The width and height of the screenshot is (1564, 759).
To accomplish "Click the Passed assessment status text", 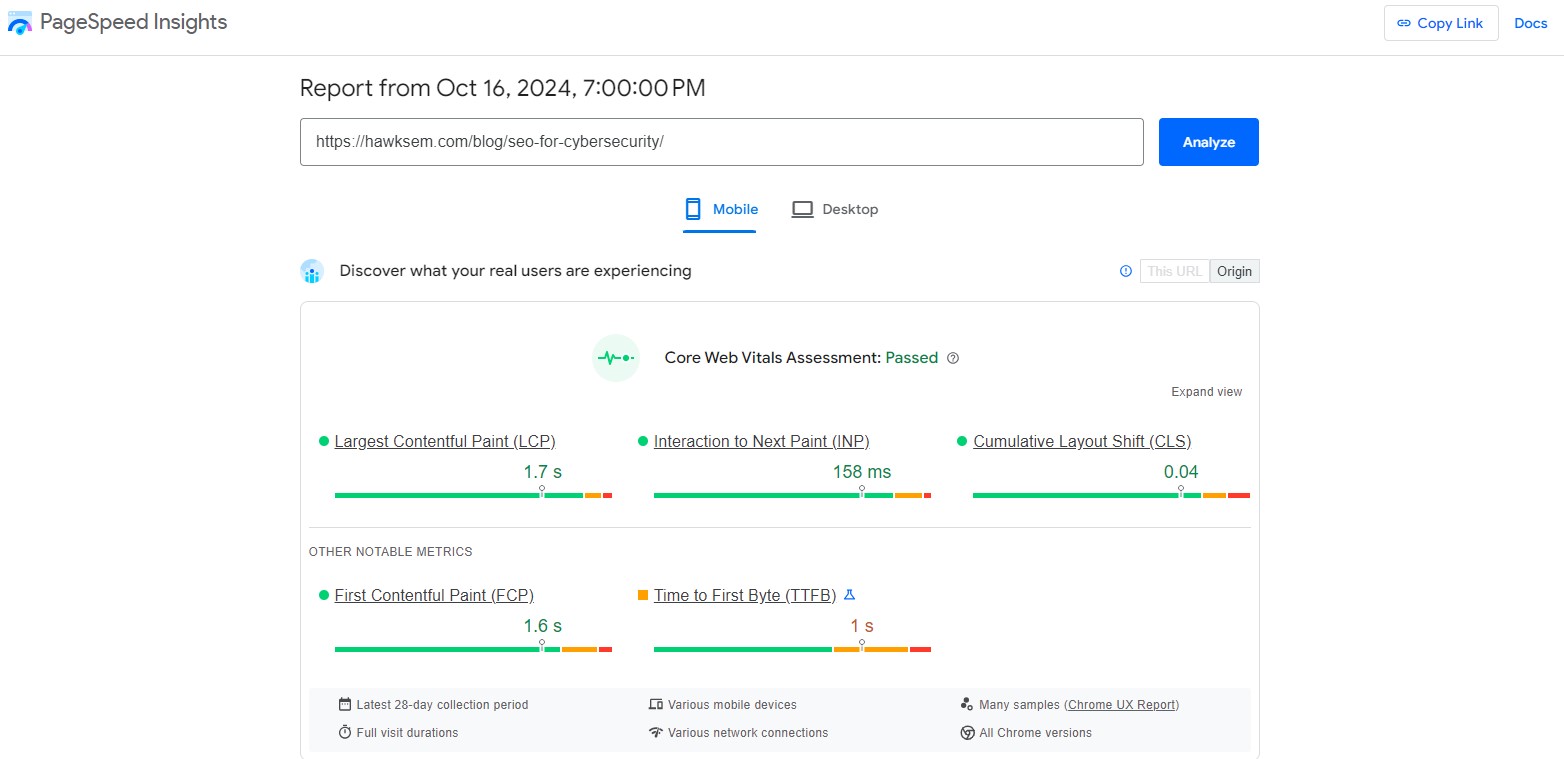I will [912, 358].
